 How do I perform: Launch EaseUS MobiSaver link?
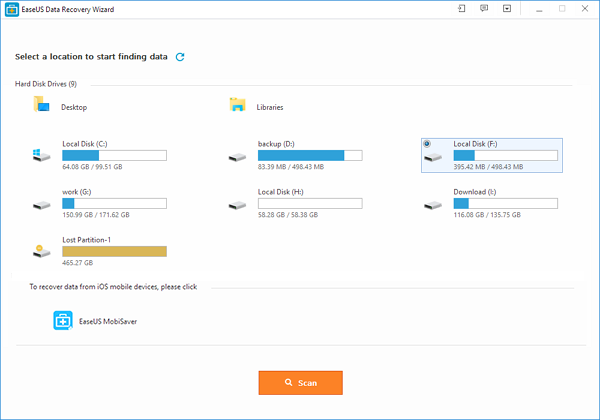pyautogui.click(x=110, y=322)
